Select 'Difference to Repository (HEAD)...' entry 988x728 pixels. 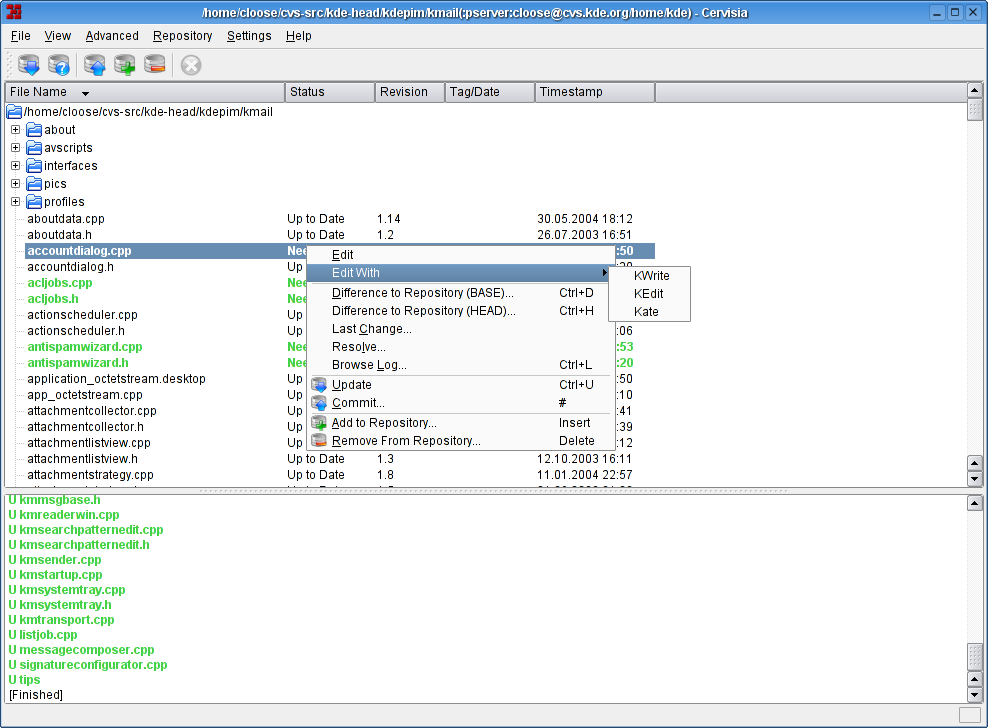pos(423,311)
